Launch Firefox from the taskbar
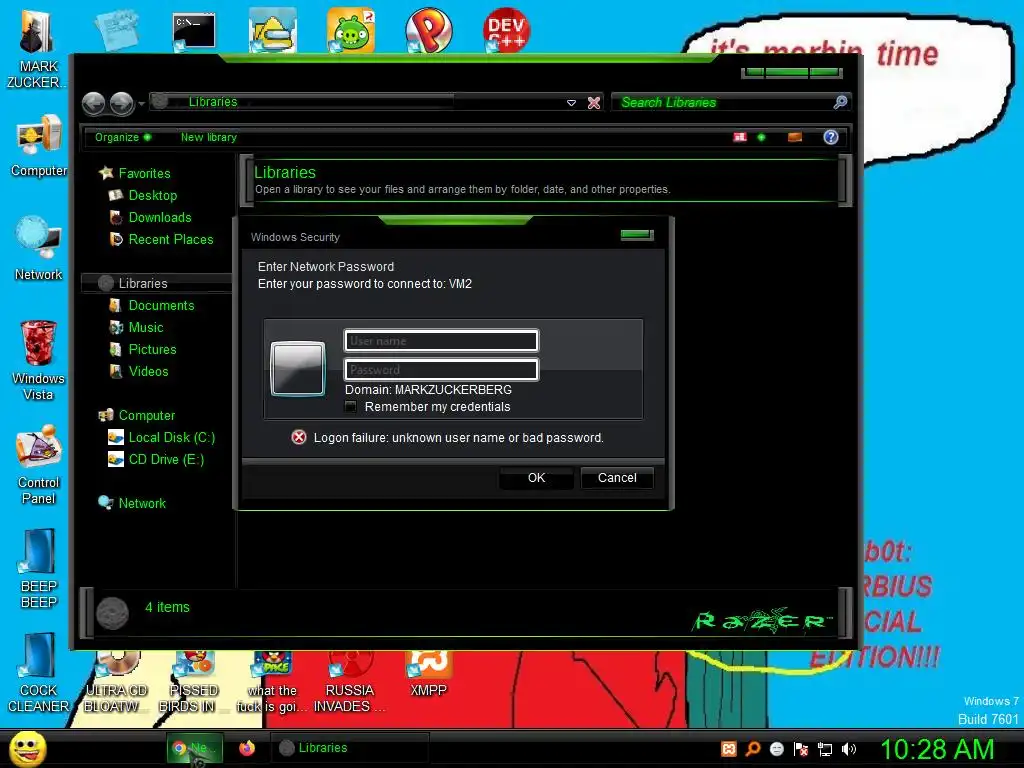 [247, 748]
